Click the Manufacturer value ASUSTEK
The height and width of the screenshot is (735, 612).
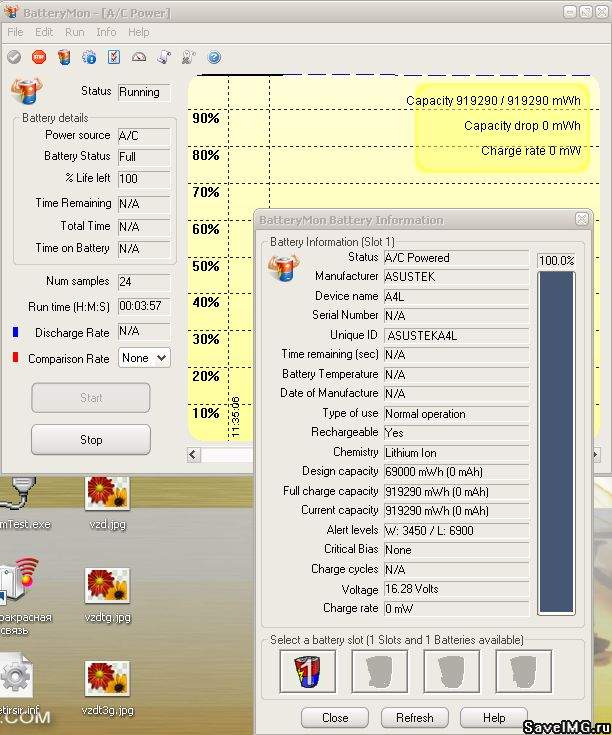point(456,277)
